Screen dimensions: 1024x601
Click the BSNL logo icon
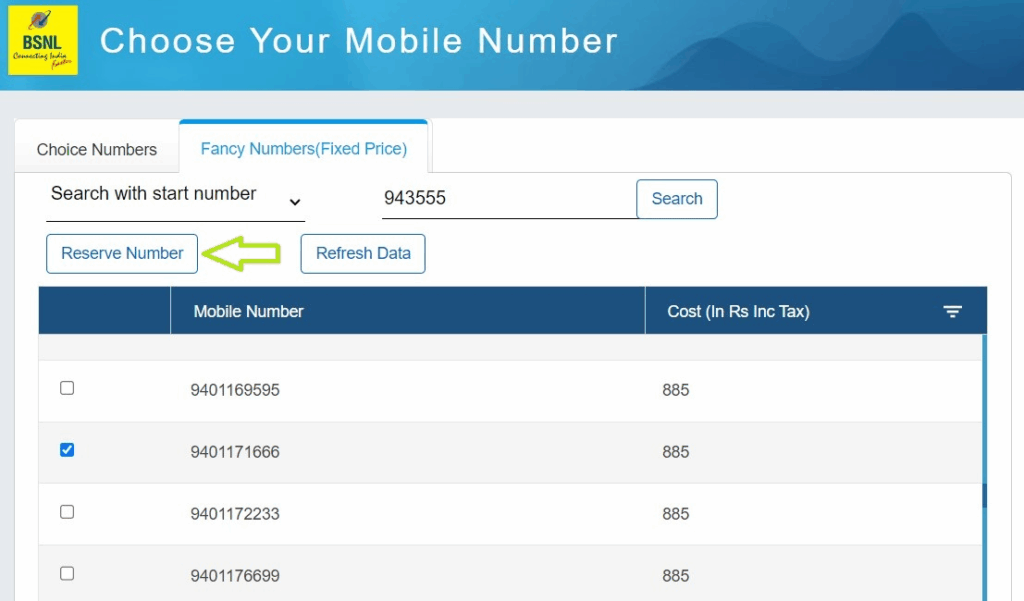[x=43, y=40]
